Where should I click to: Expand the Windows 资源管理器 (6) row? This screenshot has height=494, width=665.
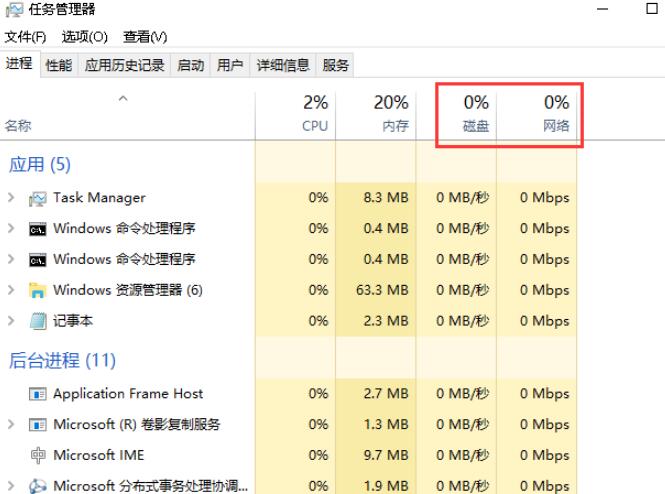click(x=11, y=290)
